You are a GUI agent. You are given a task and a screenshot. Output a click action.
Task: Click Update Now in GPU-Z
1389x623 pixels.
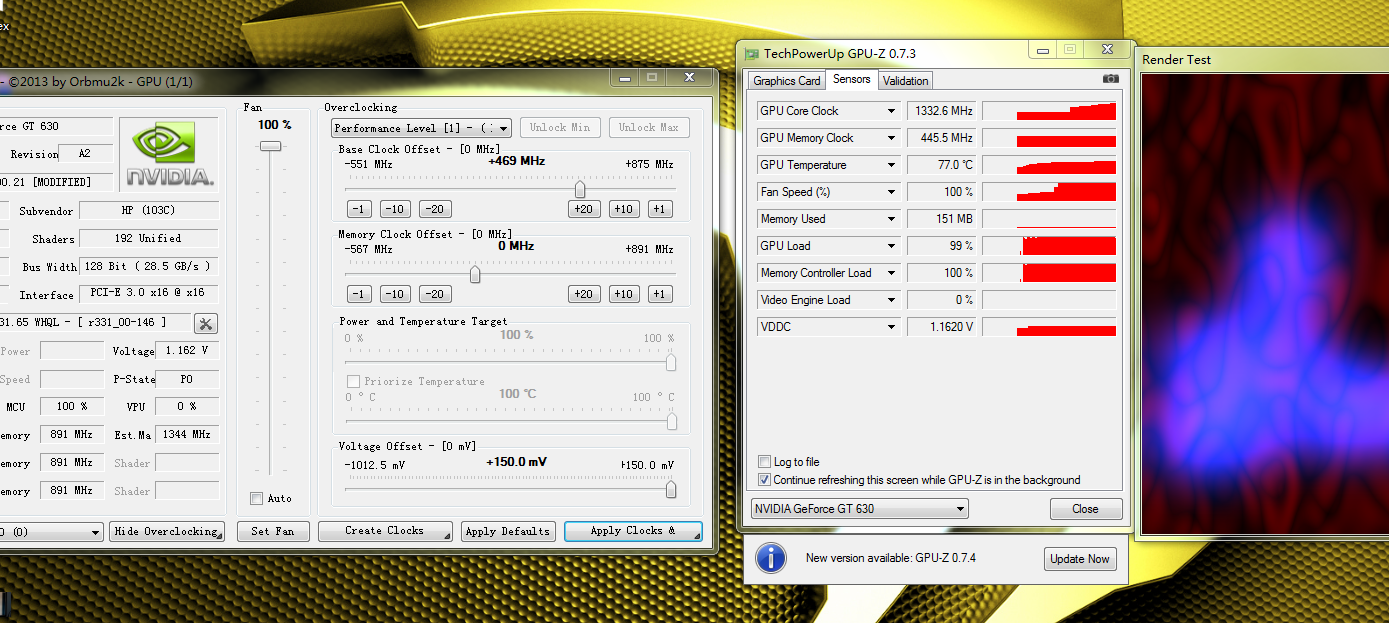tap(1080, 559)
